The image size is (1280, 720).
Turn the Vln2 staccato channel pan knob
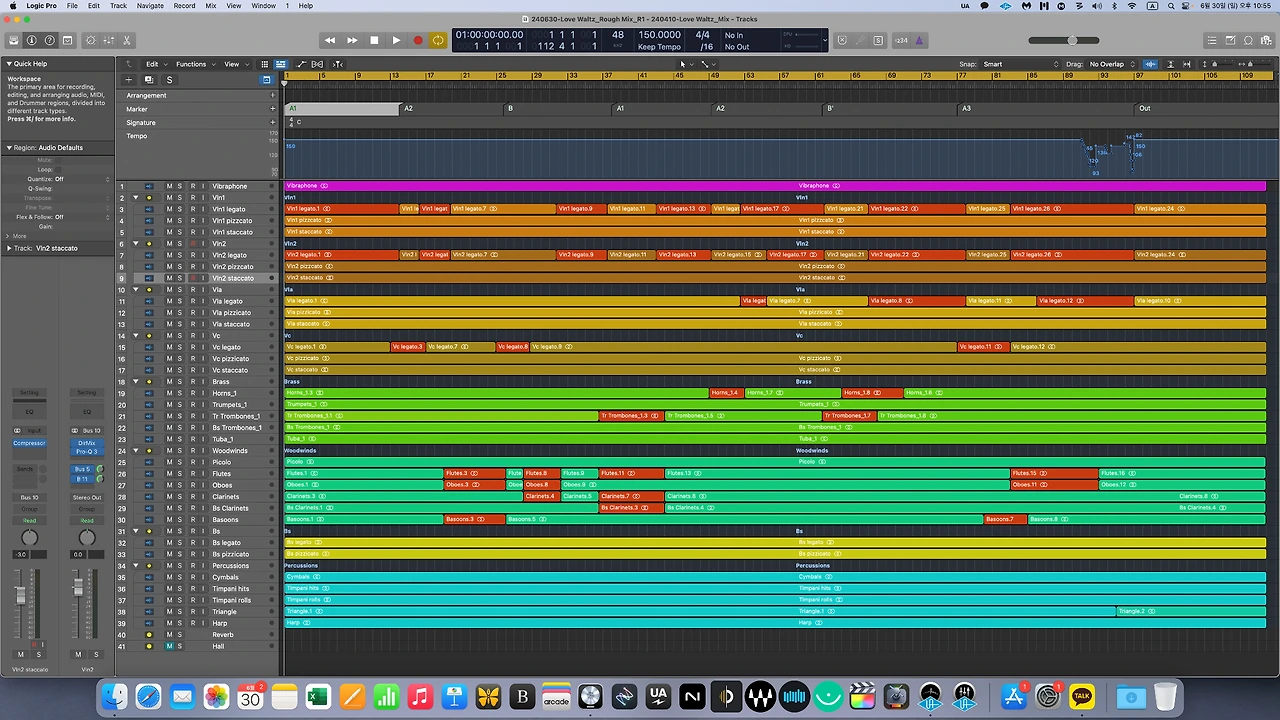point(29,538)
